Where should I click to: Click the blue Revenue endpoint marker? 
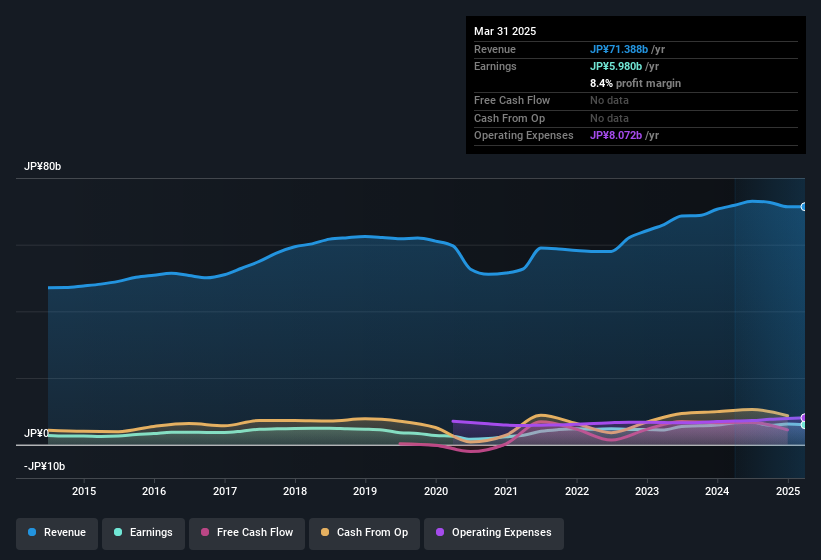804,207
